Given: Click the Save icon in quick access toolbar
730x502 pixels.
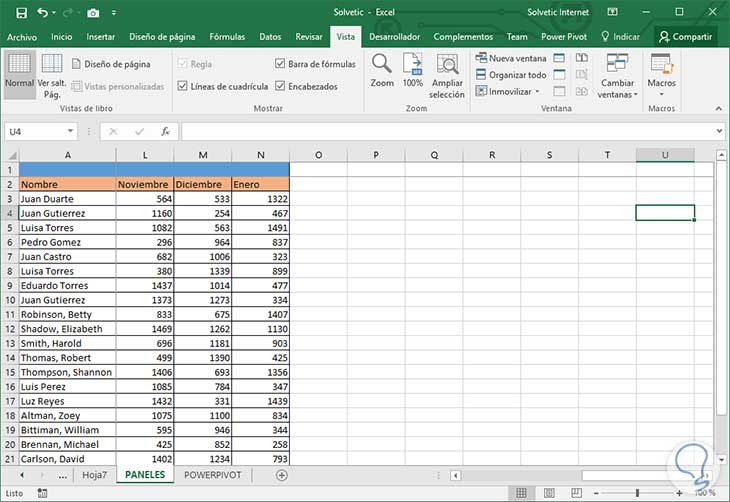Looking at the screenshot, I should [21, 13].
